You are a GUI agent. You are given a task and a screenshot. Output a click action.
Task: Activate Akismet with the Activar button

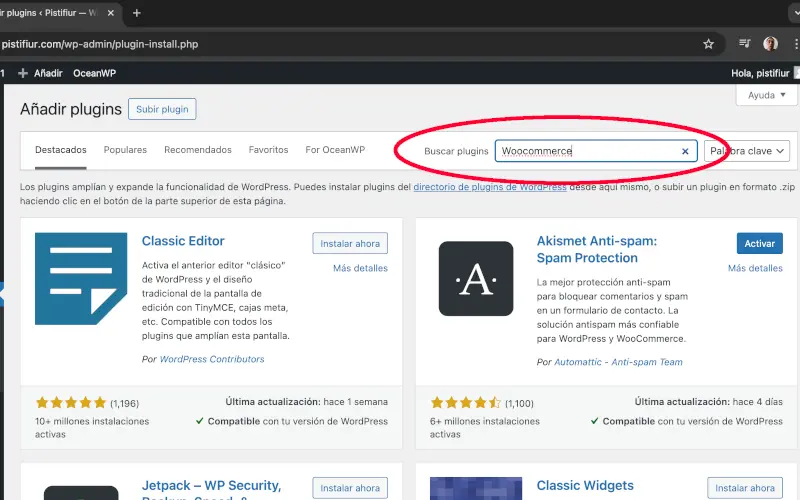[760, 243]
